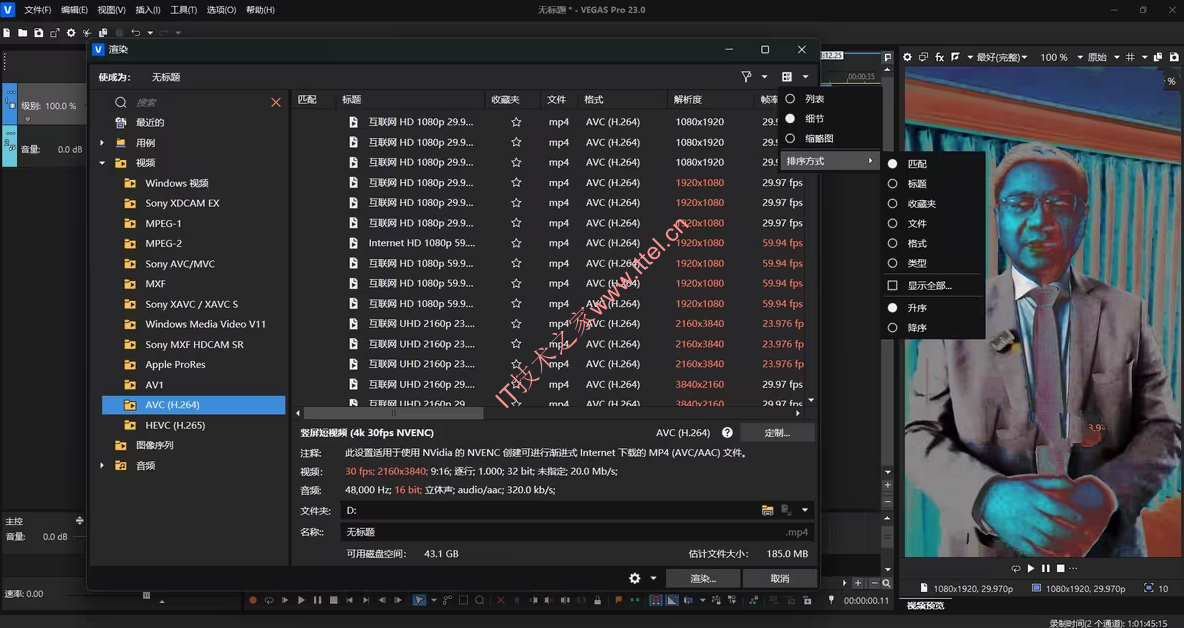Click the 渲染... render button
The height and width of the screenshot is (628, 1184).
[x=703, y=578]
